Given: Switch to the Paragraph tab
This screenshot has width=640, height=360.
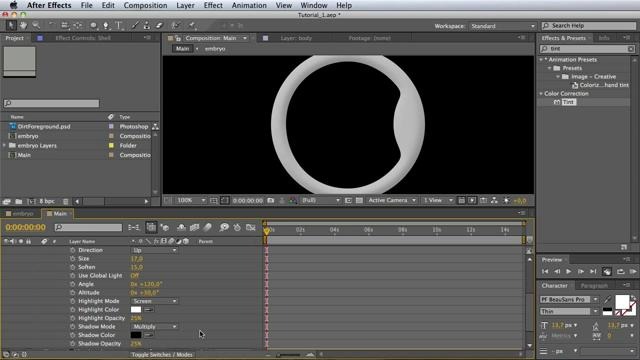Looking at the screenshot, I should pos(594,286).
